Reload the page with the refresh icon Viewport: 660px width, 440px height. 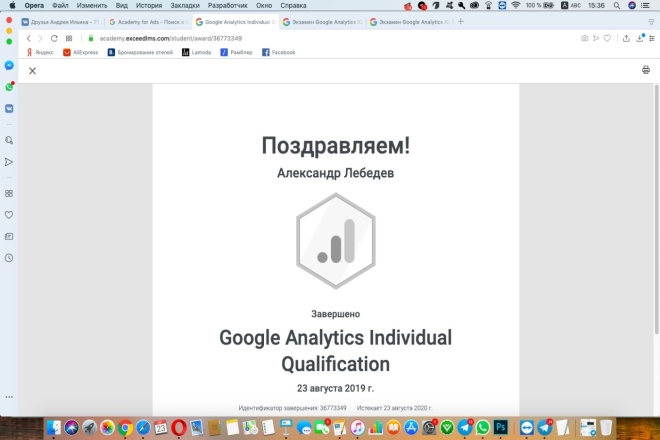[x=54, y=38]
